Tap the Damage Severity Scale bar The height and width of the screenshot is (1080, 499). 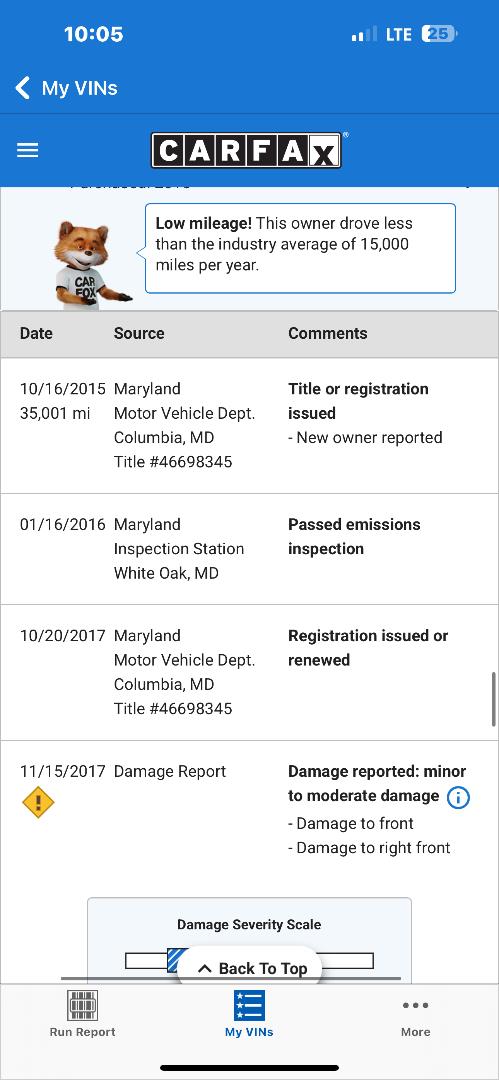click(249, 960)
